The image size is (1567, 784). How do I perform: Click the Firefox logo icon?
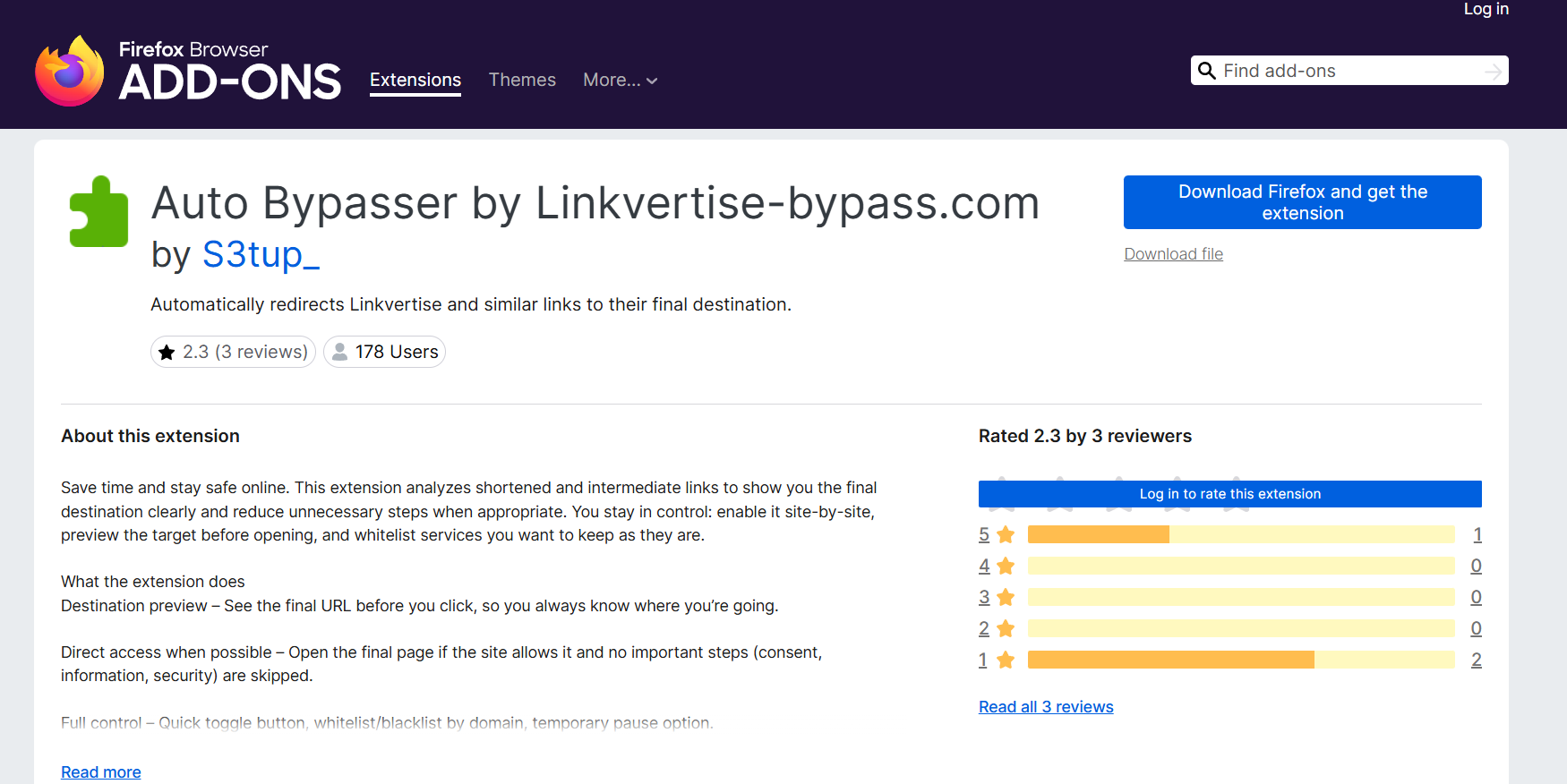click(x=70, y=72)
